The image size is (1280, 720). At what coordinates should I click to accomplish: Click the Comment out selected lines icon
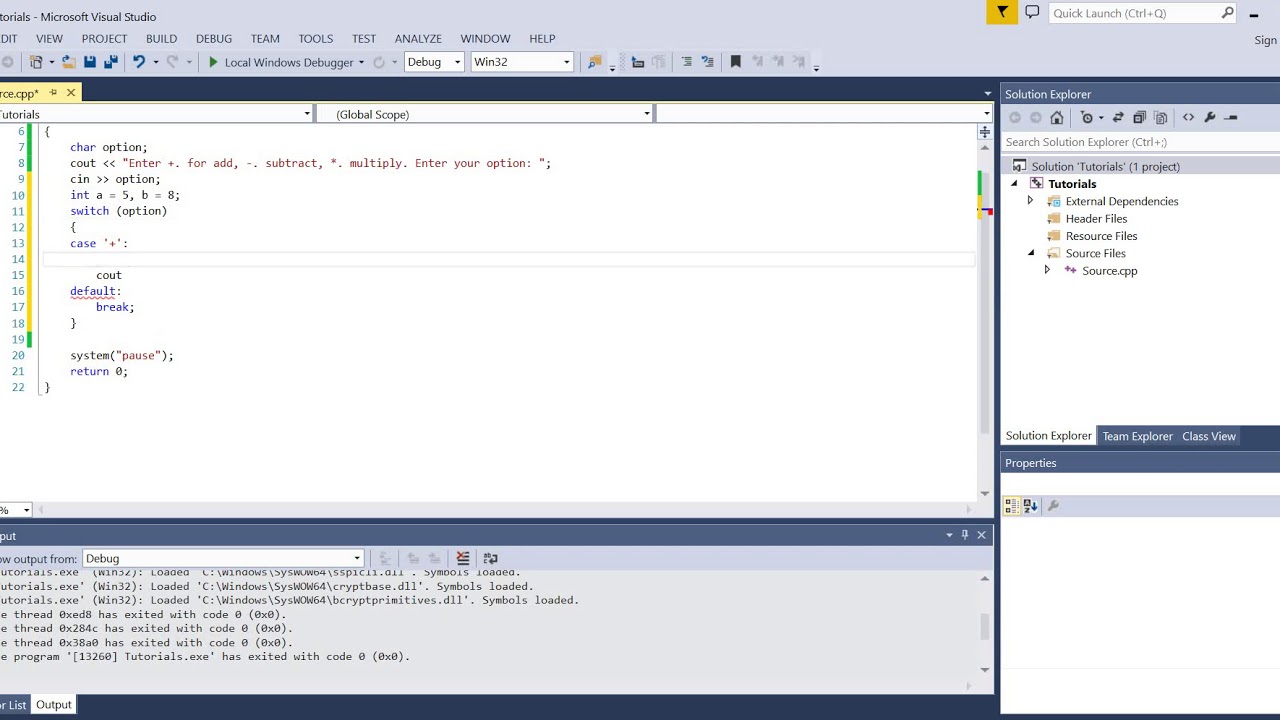click(x=686, y=62)
